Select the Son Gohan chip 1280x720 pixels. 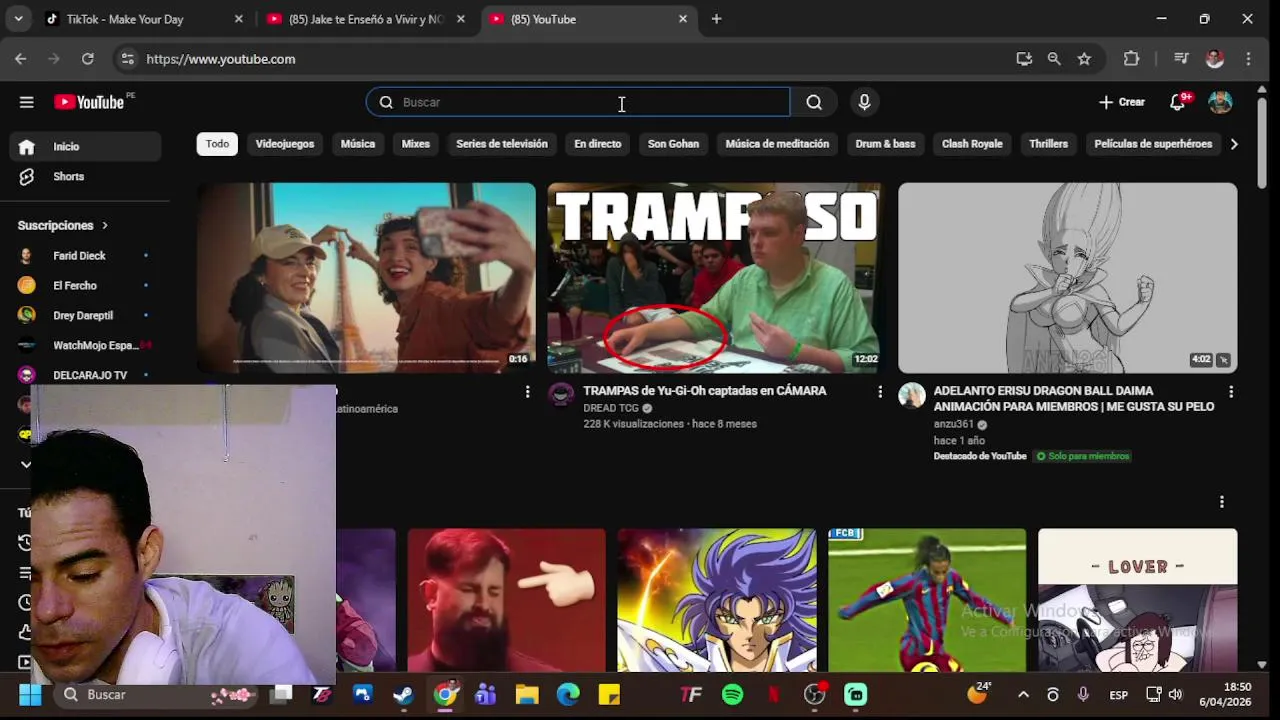pyautogui.click(x=673, y=144)
